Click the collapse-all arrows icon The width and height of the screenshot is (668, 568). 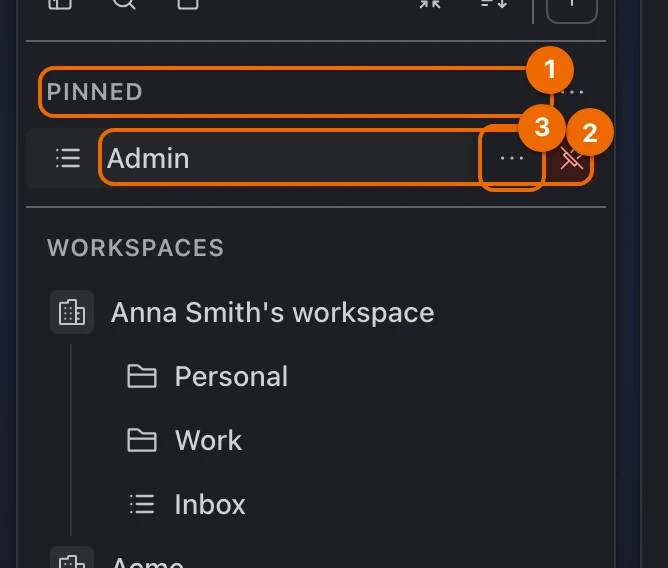point(429,3)
